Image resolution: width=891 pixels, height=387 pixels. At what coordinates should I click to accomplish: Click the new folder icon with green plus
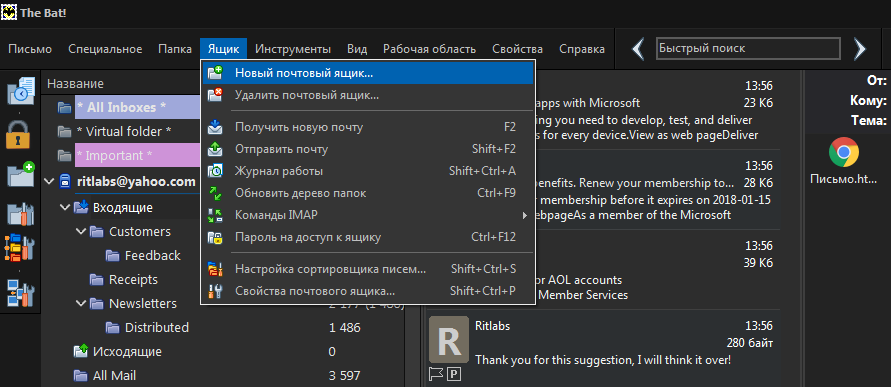pos(20,174)
